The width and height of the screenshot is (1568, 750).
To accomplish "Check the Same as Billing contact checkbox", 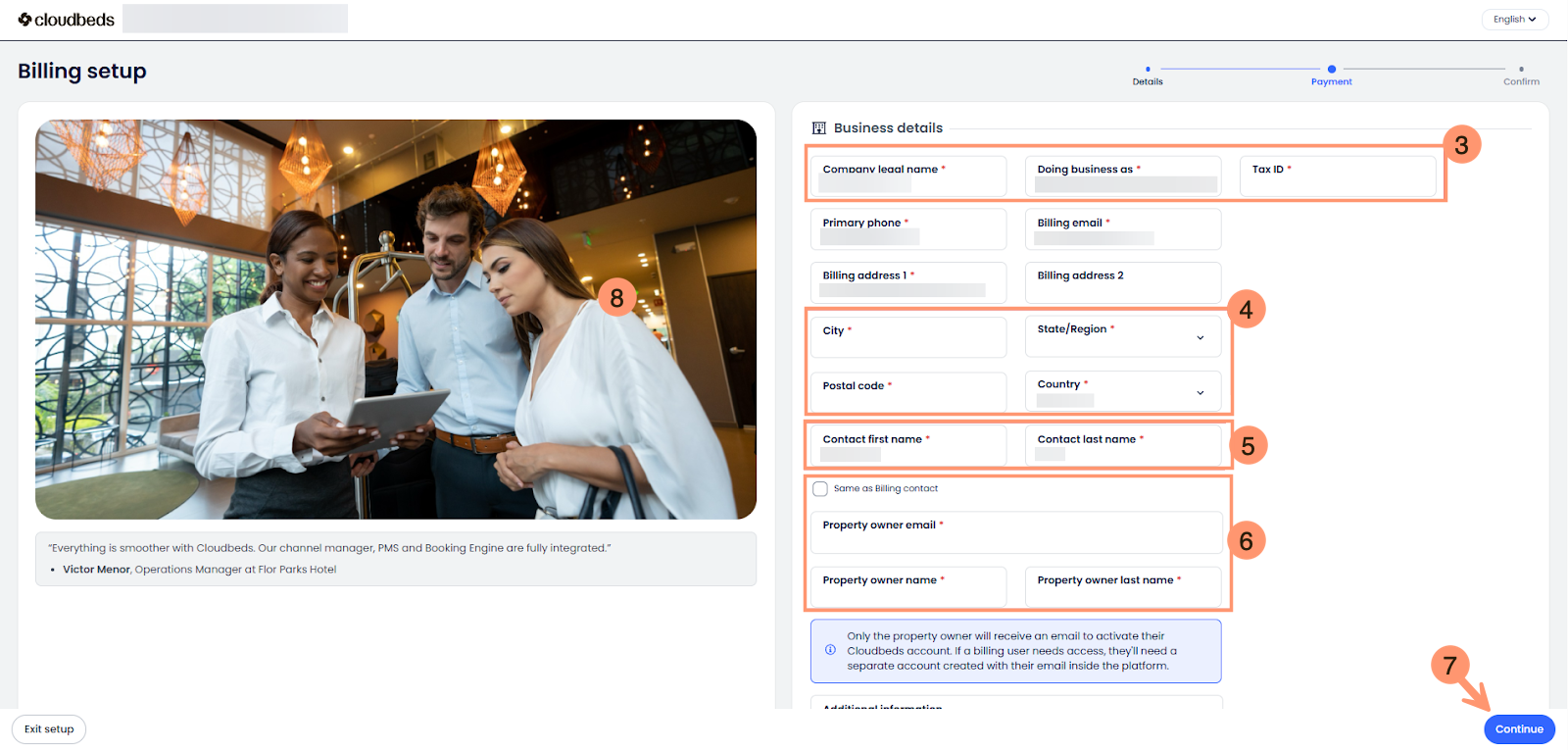I will (820, 489).
